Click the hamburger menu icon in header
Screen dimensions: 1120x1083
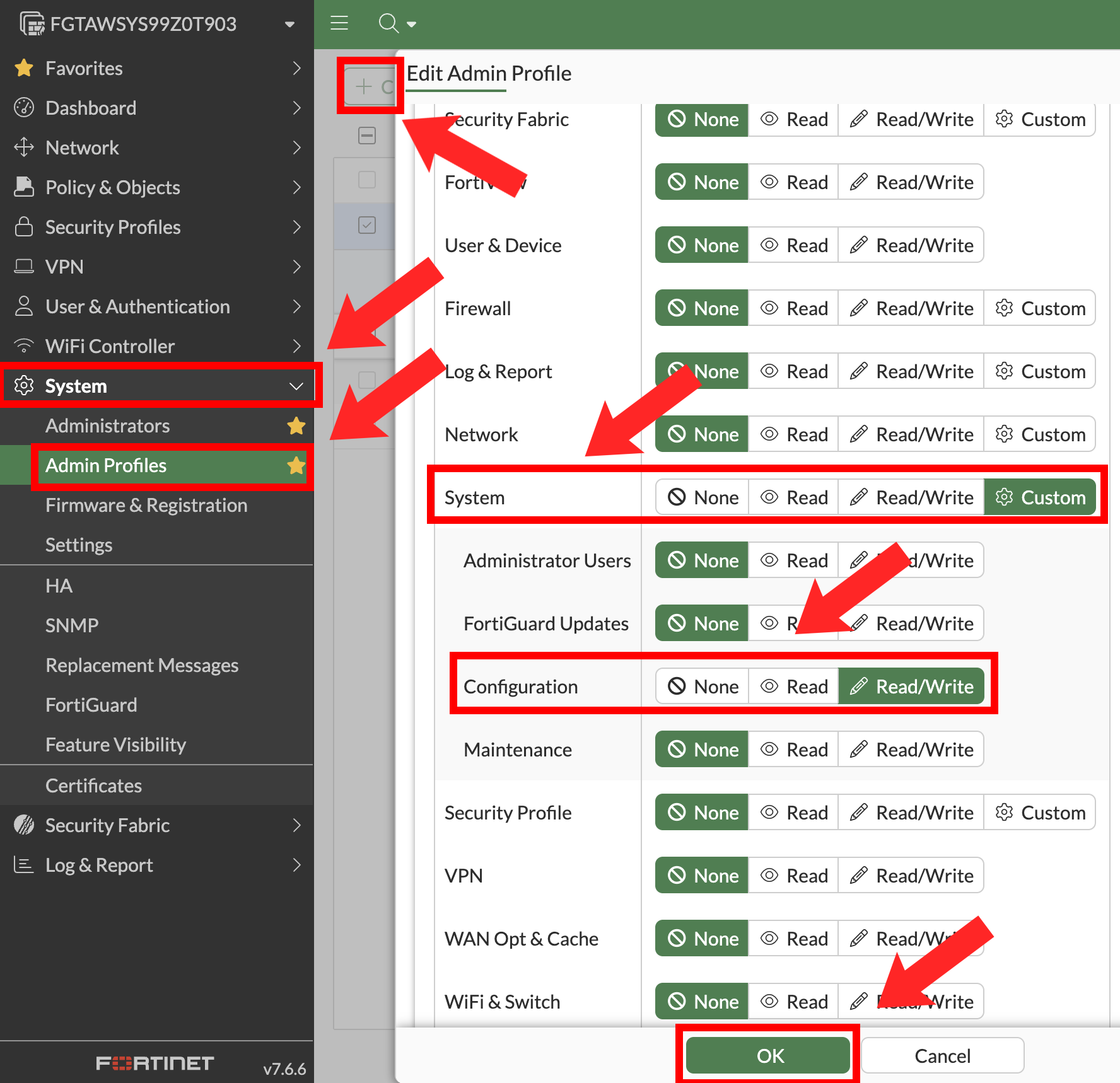point(339,23)
